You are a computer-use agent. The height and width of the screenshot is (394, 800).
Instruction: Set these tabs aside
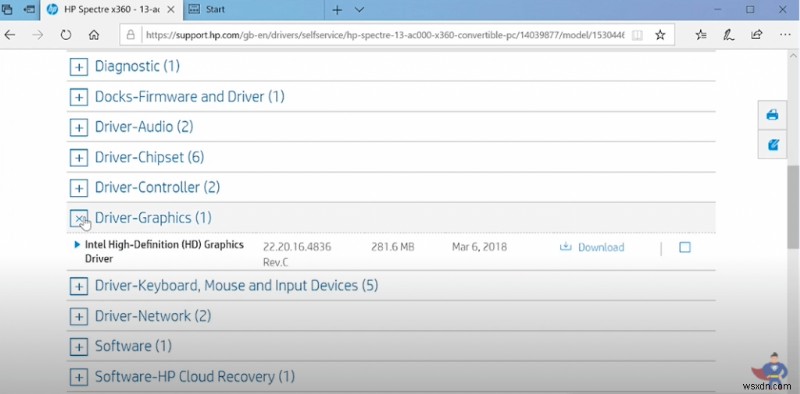30,9
